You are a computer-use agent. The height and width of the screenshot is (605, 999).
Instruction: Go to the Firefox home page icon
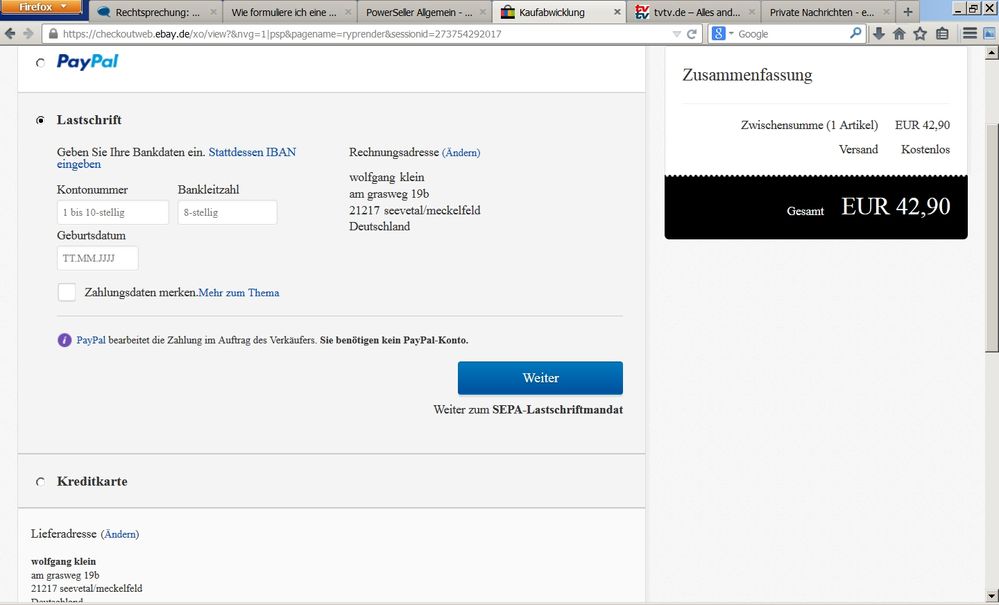click(899, 33)
